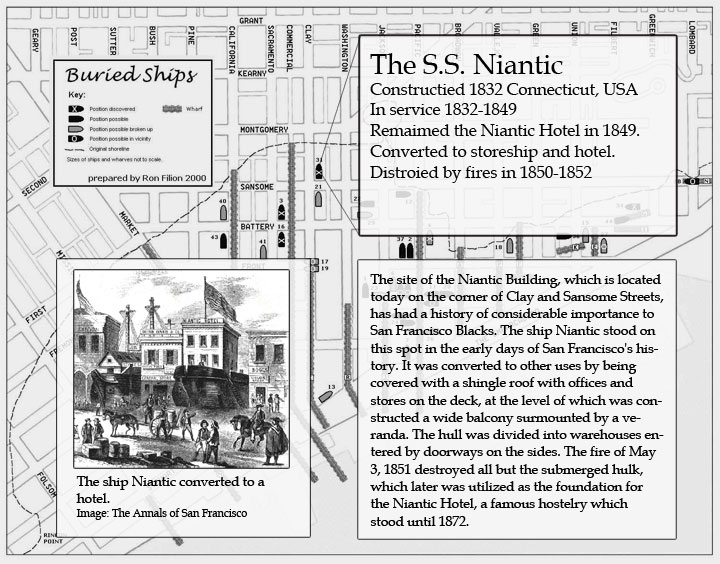Click the black ship marker 43

(225, 239)
